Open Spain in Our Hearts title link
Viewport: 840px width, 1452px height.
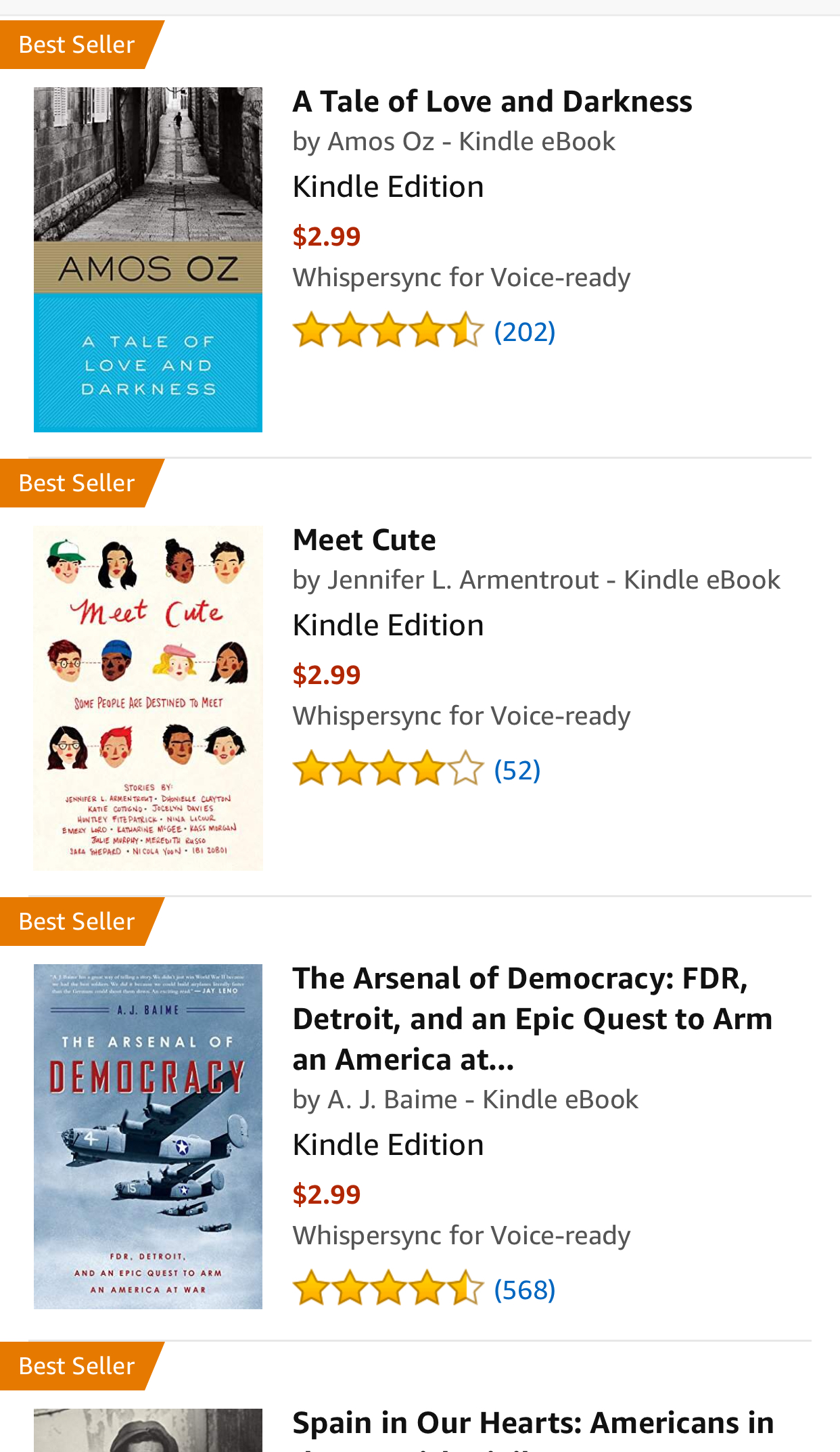coord(533,1424)
